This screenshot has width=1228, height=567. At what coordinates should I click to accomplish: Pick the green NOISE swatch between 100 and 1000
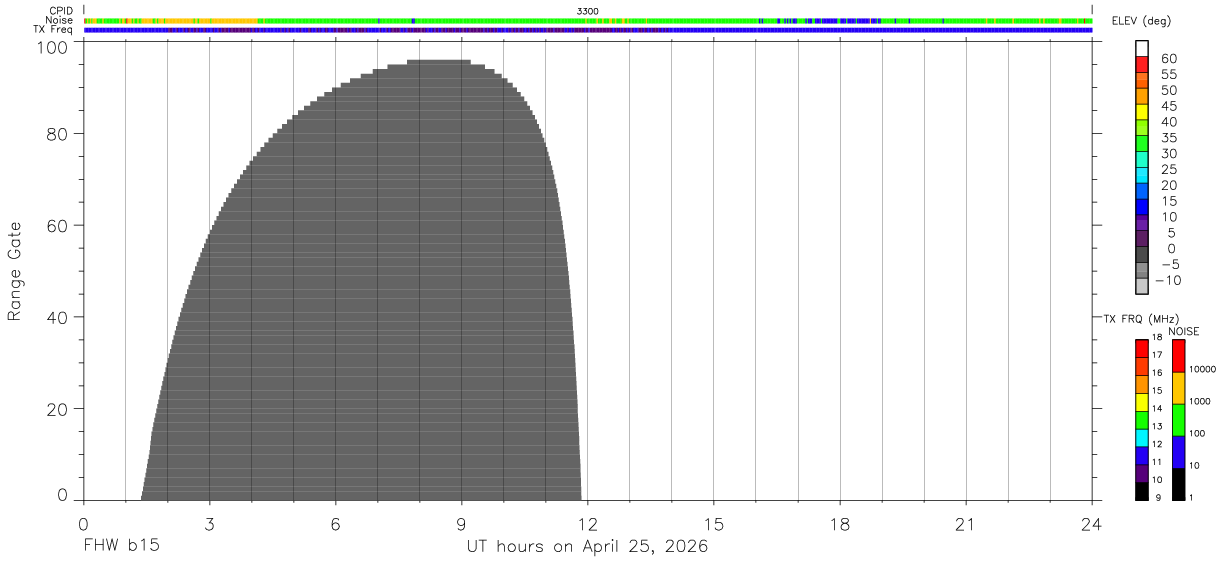point(1178,420)
